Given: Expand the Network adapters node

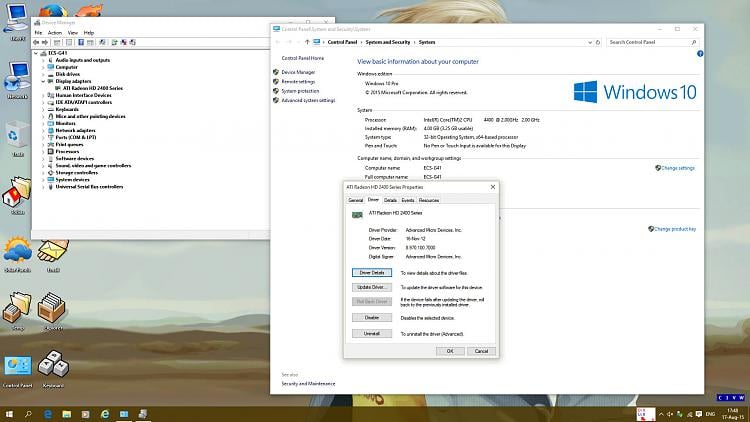Looking at the screenshot, I should point(43,130).
